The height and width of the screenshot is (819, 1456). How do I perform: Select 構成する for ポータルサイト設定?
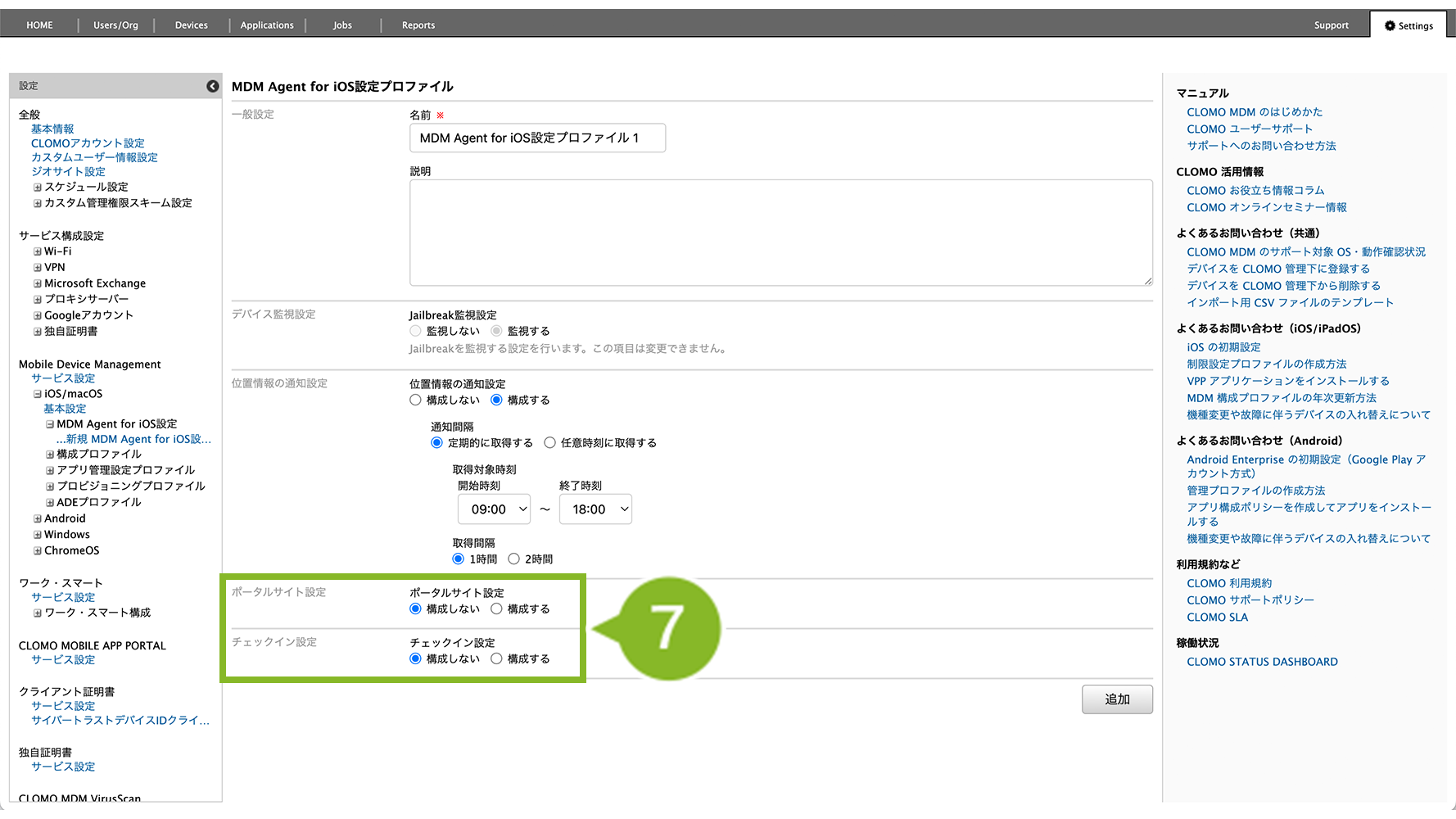[497, 609]
